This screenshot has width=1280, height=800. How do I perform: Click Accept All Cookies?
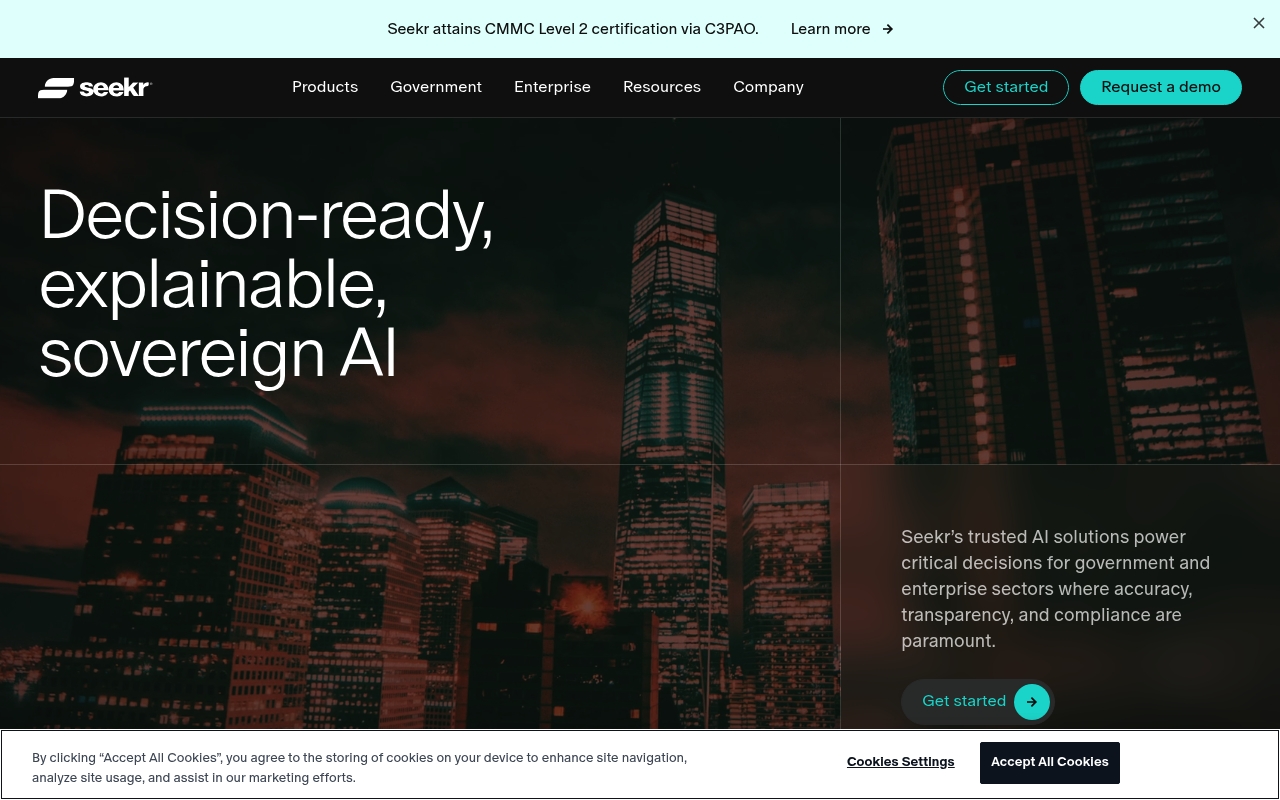click(x=1050, y=762)
